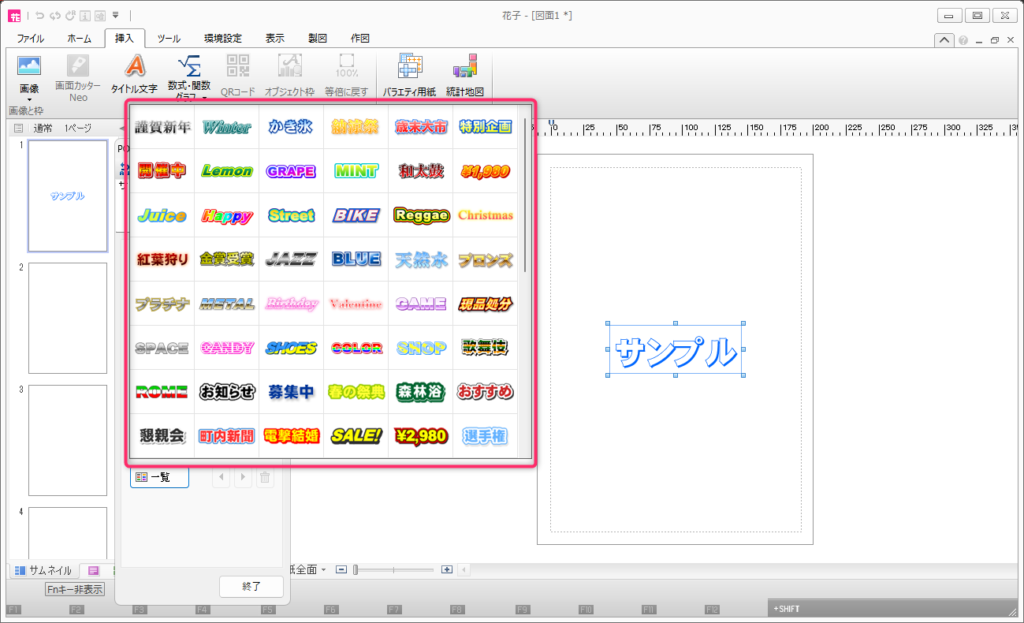1024x623 pixels.
Task: Collapse the ribbon with the chevron button
Action: (943, 40)
